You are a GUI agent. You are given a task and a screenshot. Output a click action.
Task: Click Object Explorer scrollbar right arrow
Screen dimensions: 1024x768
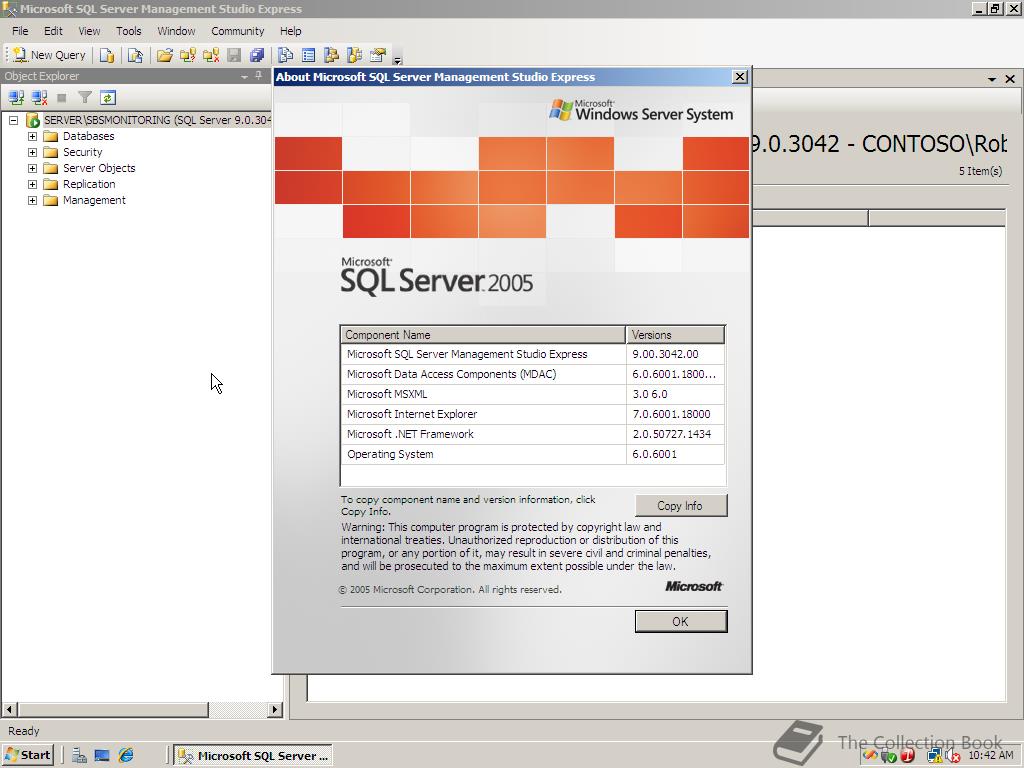[275, 709]
